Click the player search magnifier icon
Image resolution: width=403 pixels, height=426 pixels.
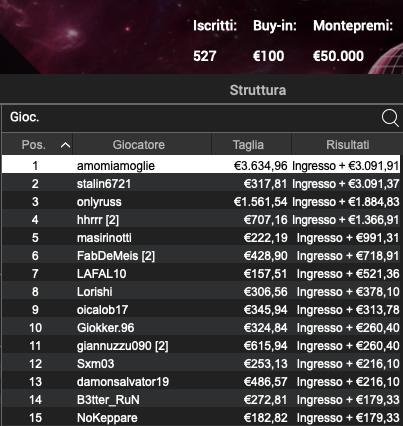click(390, 118)
